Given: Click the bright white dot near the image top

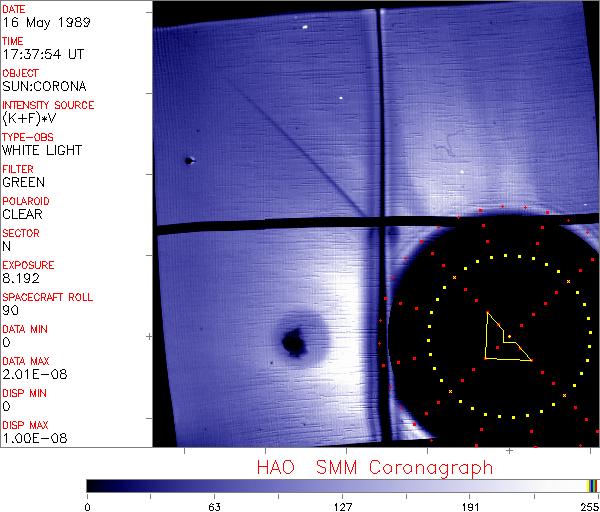Looking at the screenshot, I should pyautogui.click(x=305, y=27).
